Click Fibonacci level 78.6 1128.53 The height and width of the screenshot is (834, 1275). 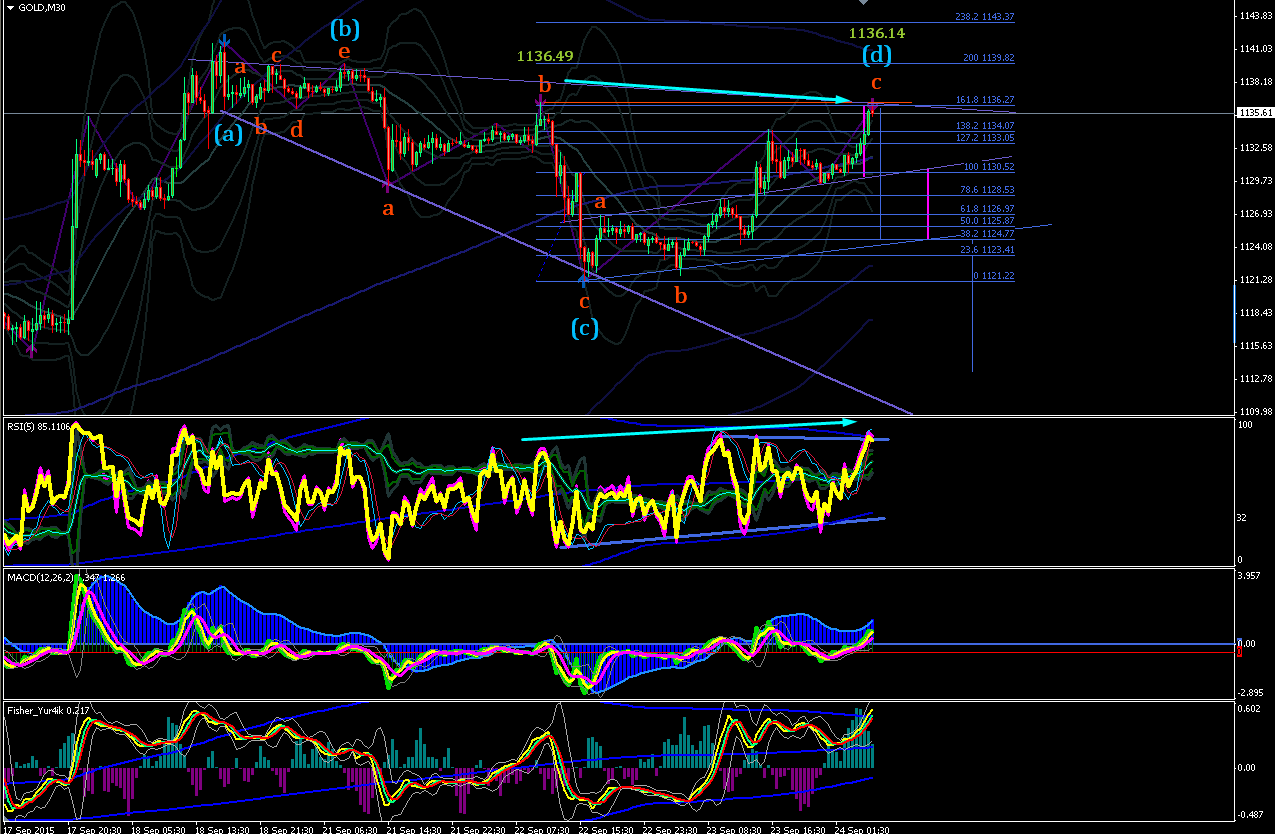(x=987, y=189)
